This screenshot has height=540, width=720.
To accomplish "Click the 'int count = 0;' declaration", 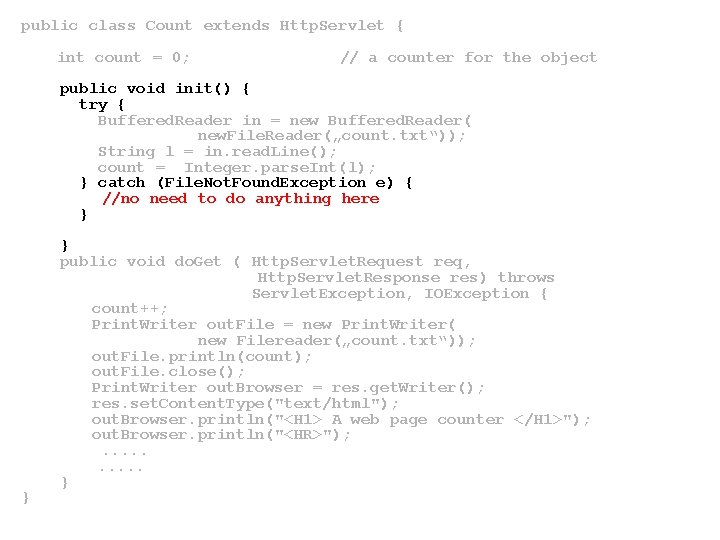I will [123, 57].
